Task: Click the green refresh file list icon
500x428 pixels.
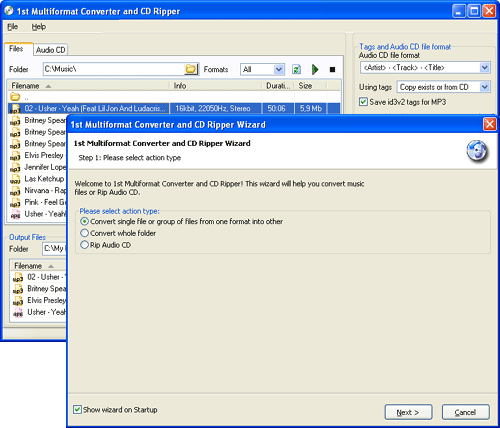Action: click(296, 69)
